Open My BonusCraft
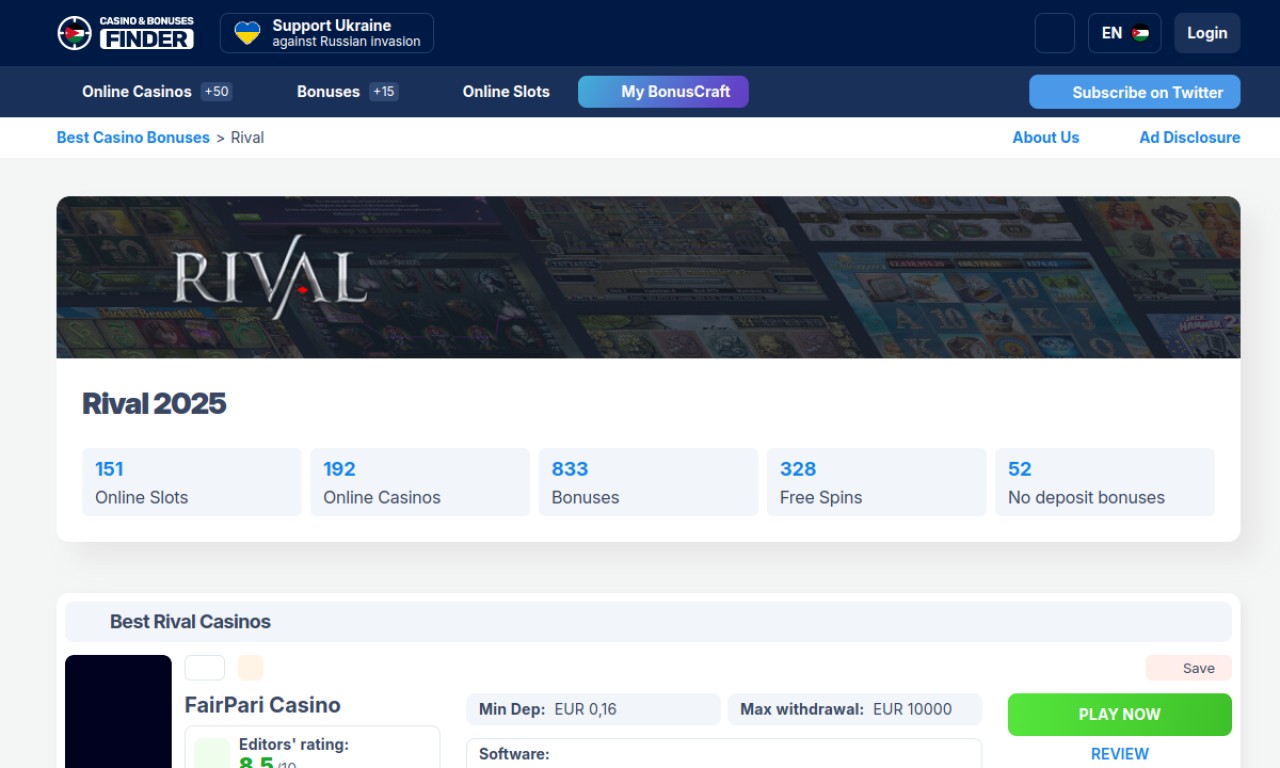 click(x=663, y=92)
